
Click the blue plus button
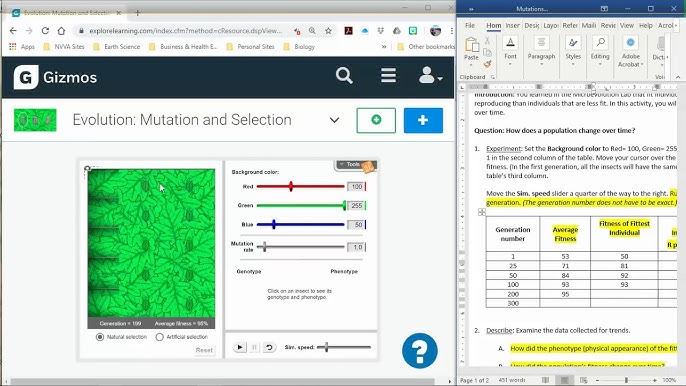tap(423, 120)
